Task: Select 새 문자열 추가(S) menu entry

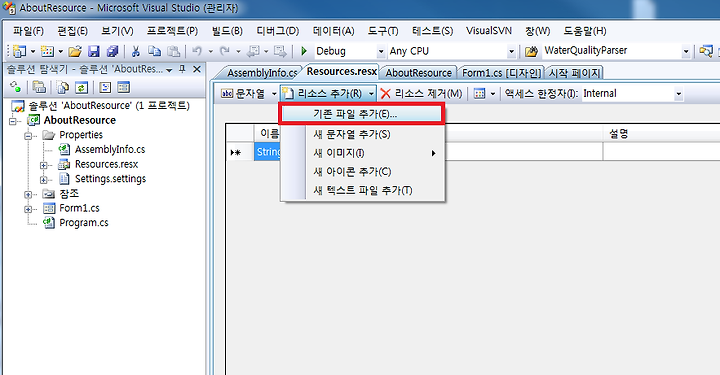Action: pos(362,134)
